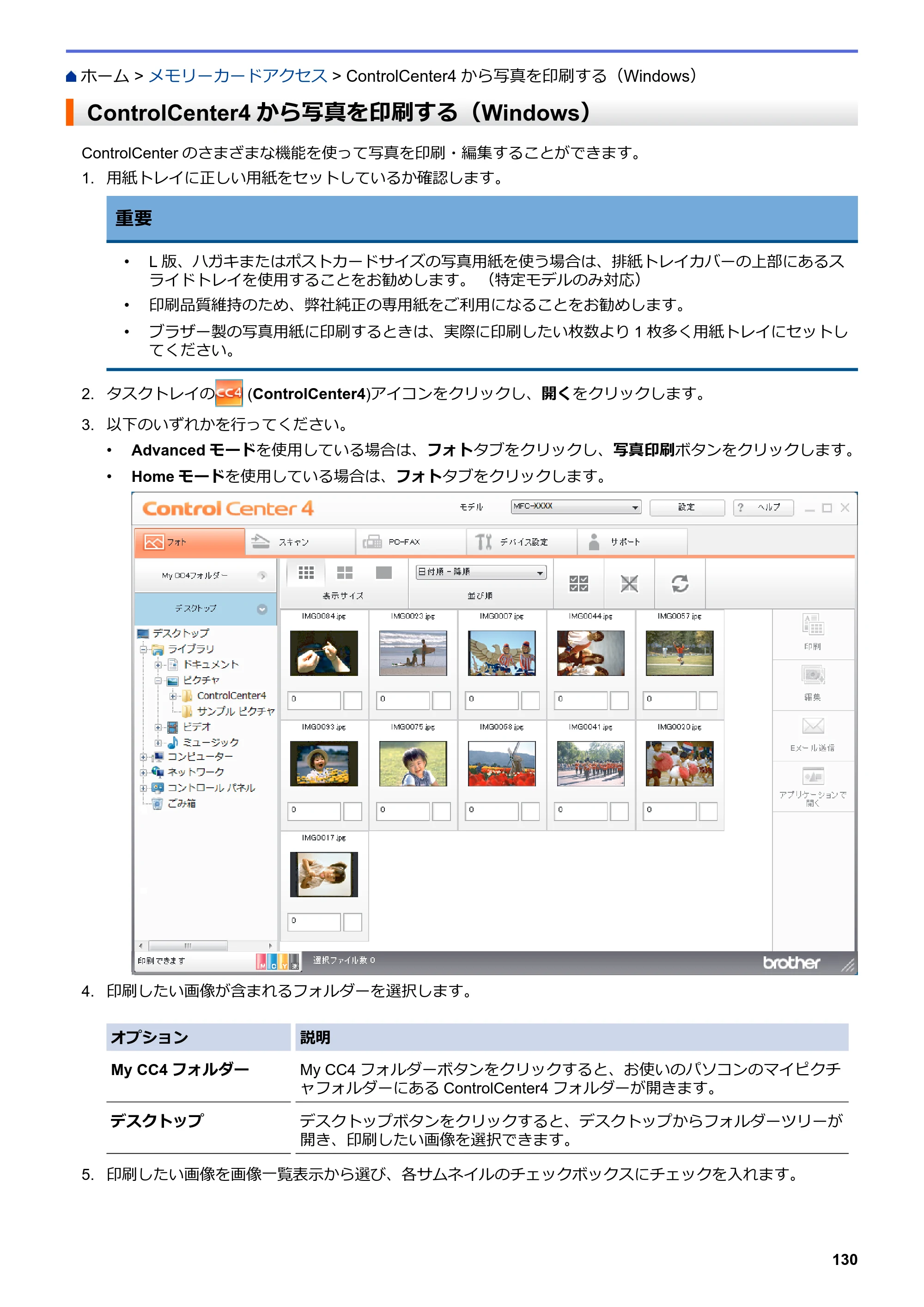Choose the large single-image display size
The height and width of the screenshot is (1307, 924).
click(x=384, y=573)
